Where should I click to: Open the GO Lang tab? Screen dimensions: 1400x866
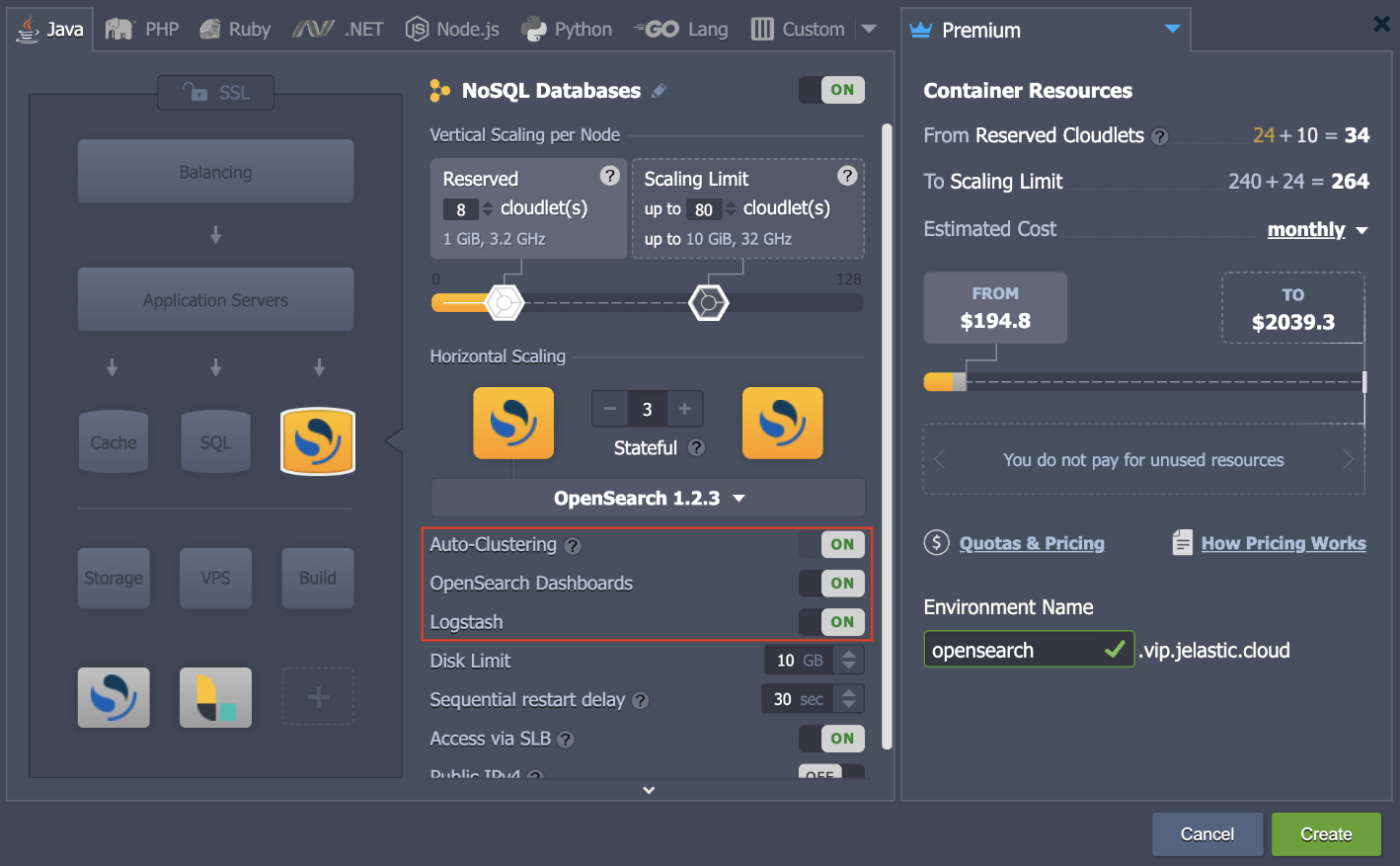(x=681, y=29)
